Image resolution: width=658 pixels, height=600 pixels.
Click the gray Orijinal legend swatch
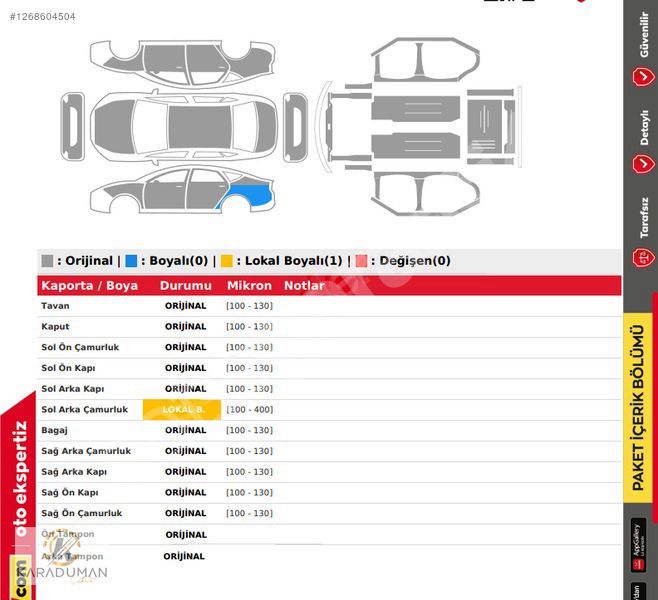(x=47, y=261)
